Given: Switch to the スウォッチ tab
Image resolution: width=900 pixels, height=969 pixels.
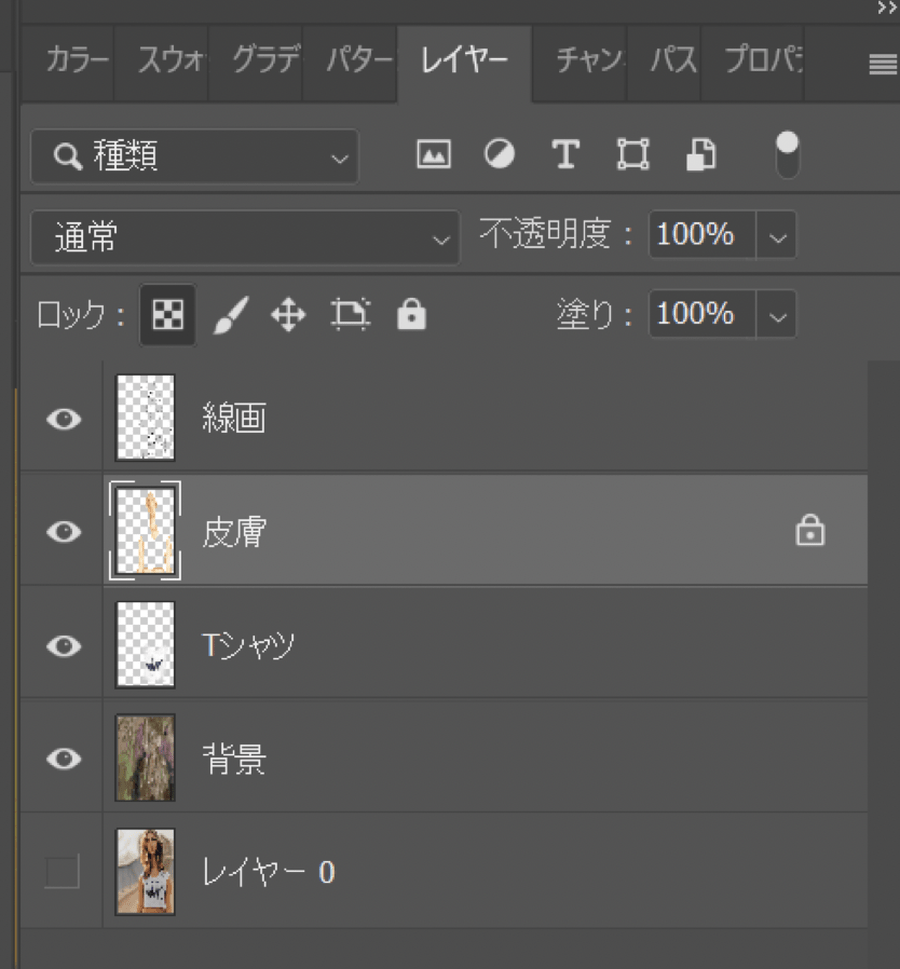Looking at the screenshot, I should (171, 60).
